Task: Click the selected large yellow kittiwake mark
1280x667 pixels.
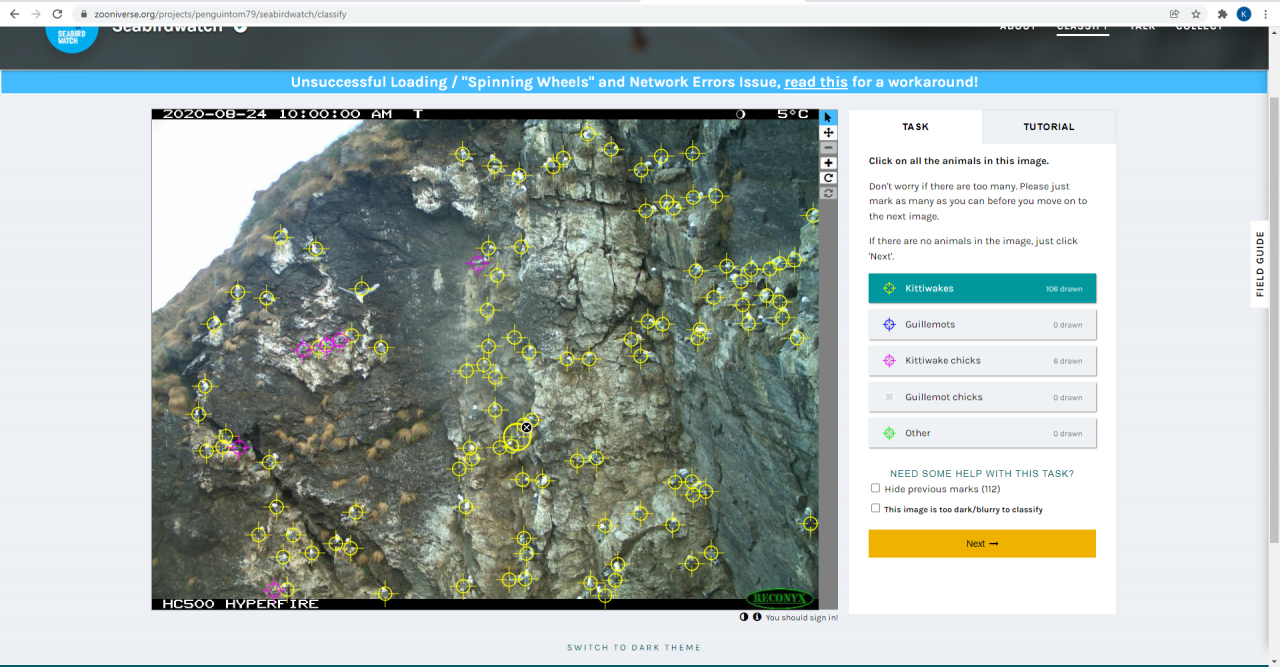Action: click(516, 438)
